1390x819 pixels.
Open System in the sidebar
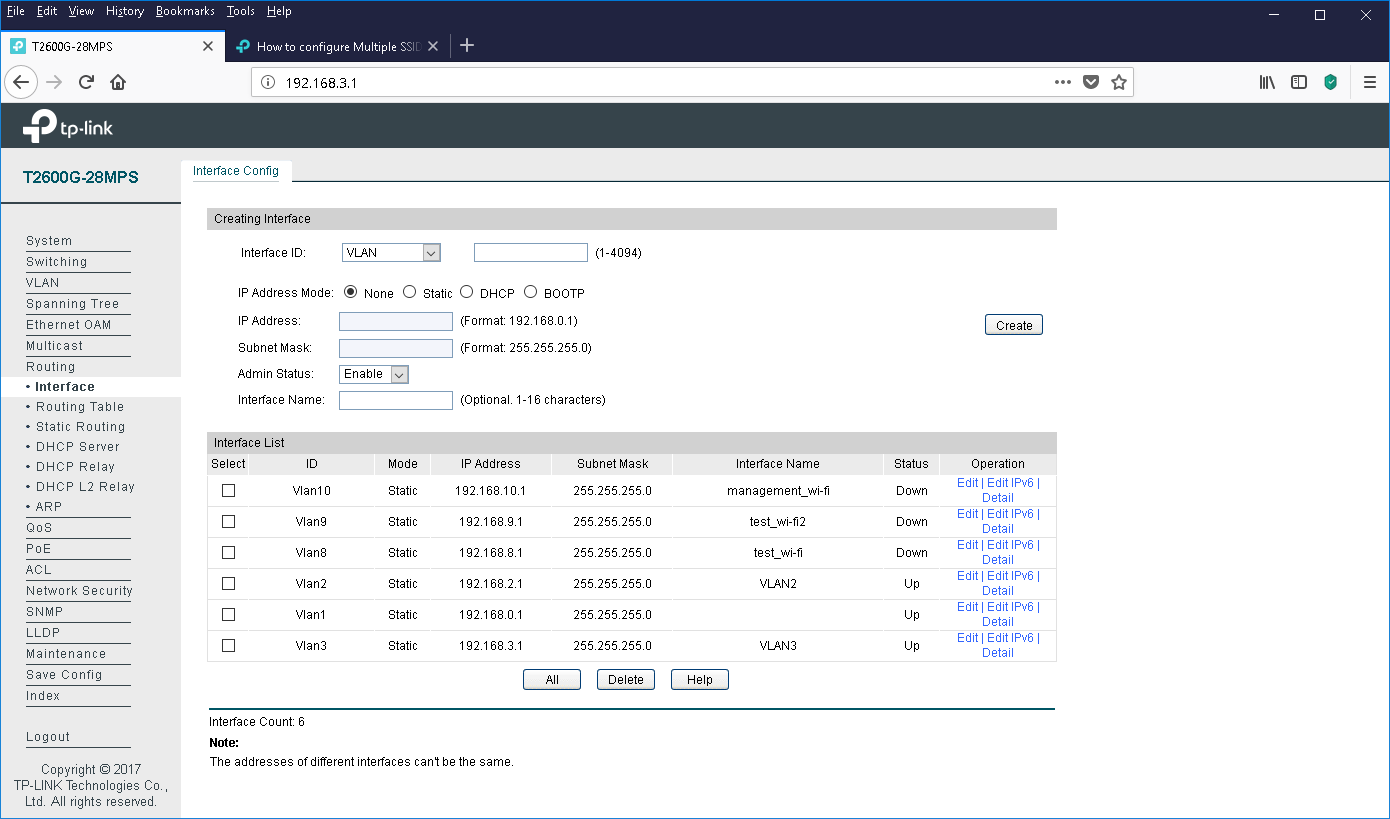tap(49, 241)
